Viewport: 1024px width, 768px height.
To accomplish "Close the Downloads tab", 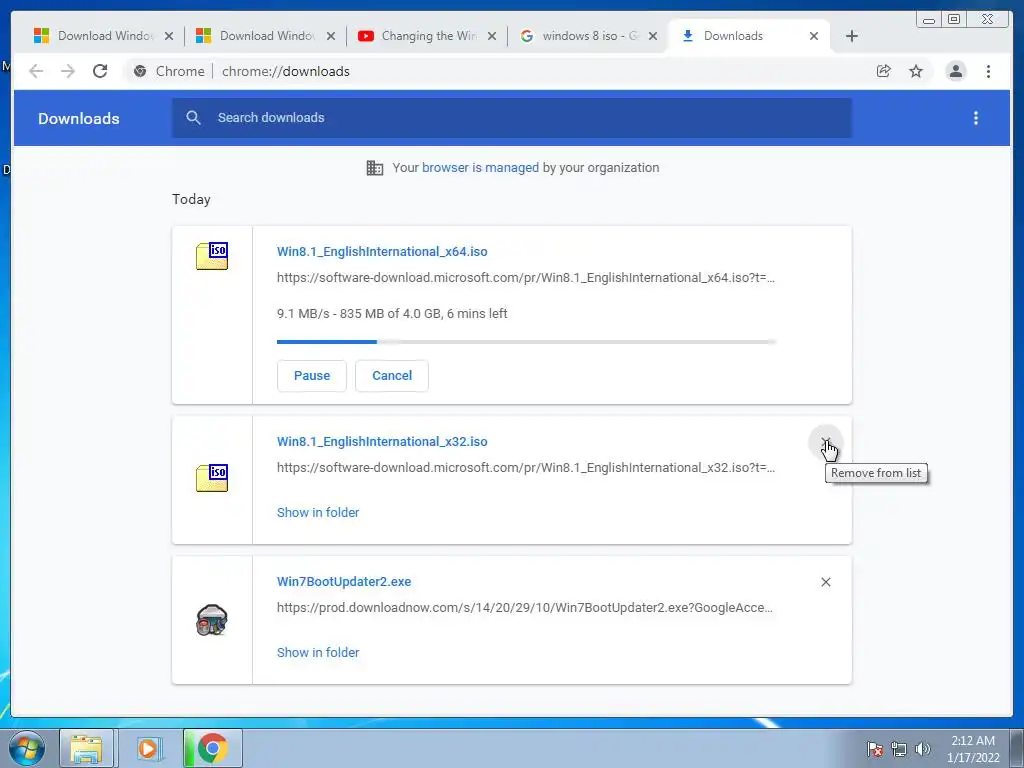I will (814, 36).
